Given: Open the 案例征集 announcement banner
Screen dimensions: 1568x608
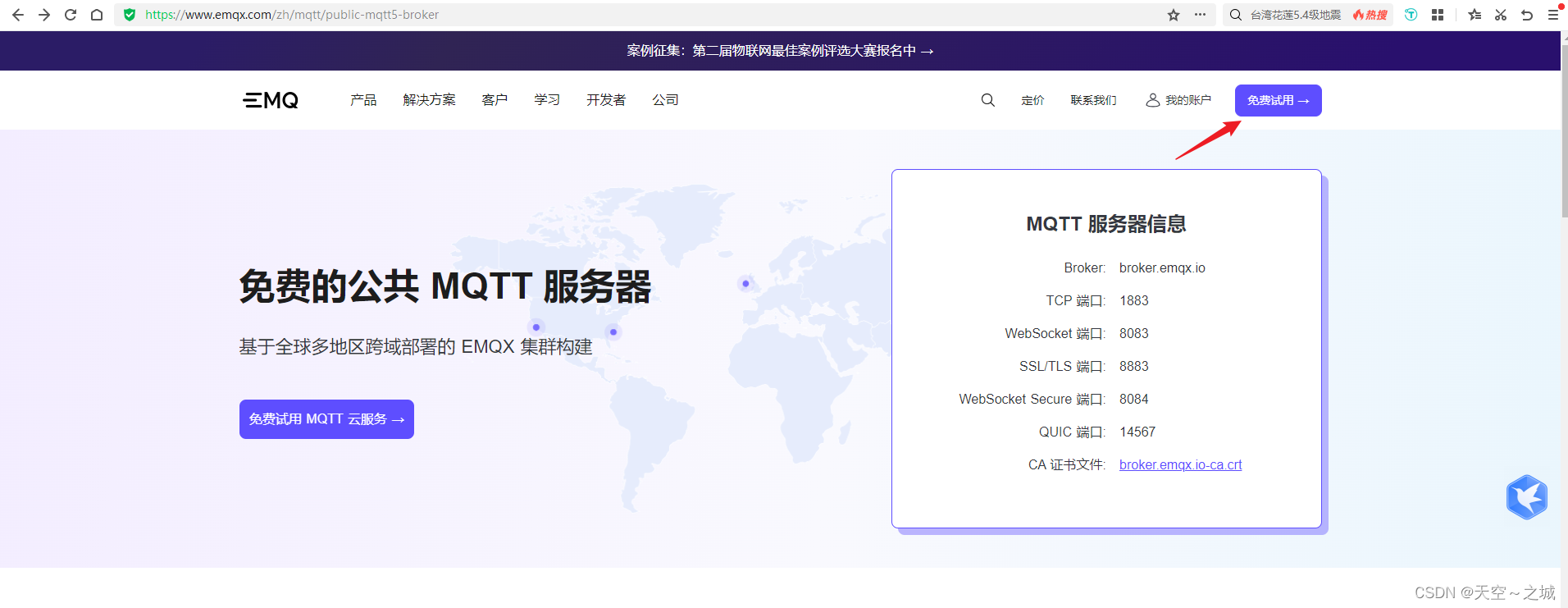Looking at the screenshot, I should point(780,51).
